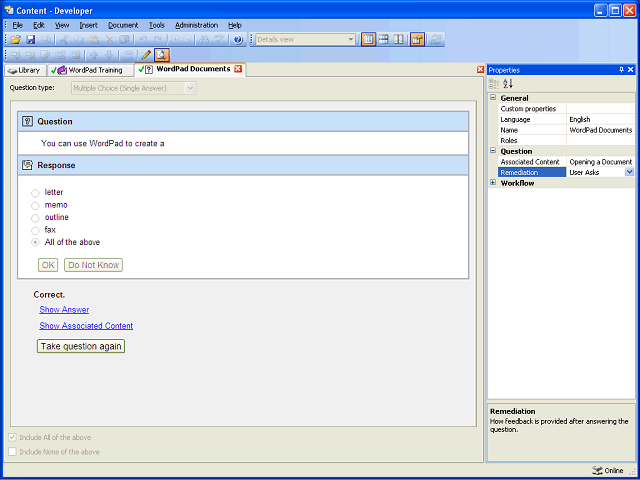Viewport: 640px width, 480px height.
Task: Select the fax radio option
Action: pyautogui.click(x=36, y=231)
